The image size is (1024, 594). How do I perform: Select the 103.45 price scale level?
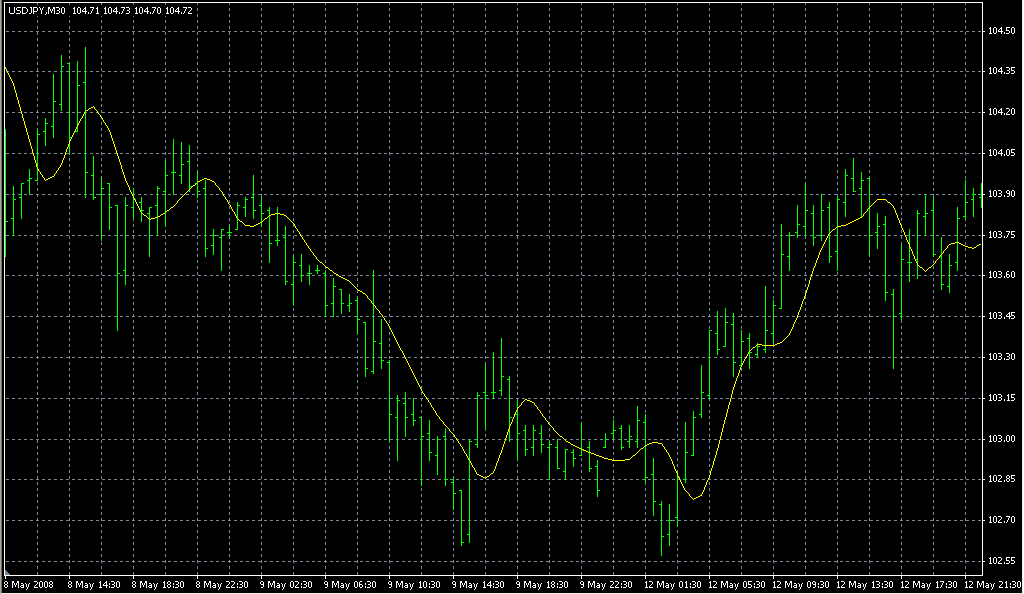coord(1003,316)
